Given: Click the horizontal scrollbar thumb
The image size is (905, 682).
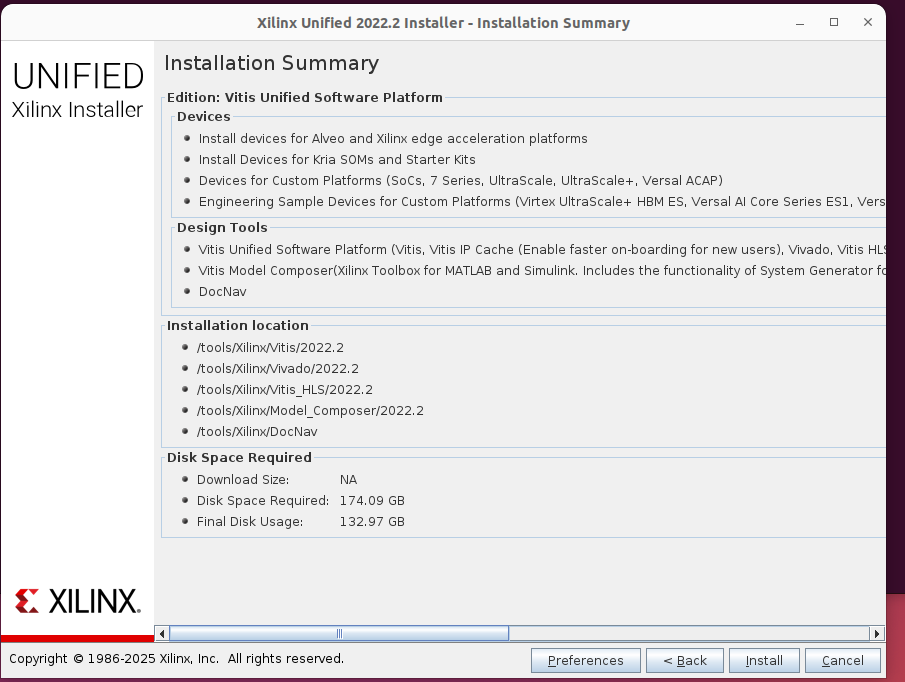Looking at the screenshot, I should [x=339, y=634].
